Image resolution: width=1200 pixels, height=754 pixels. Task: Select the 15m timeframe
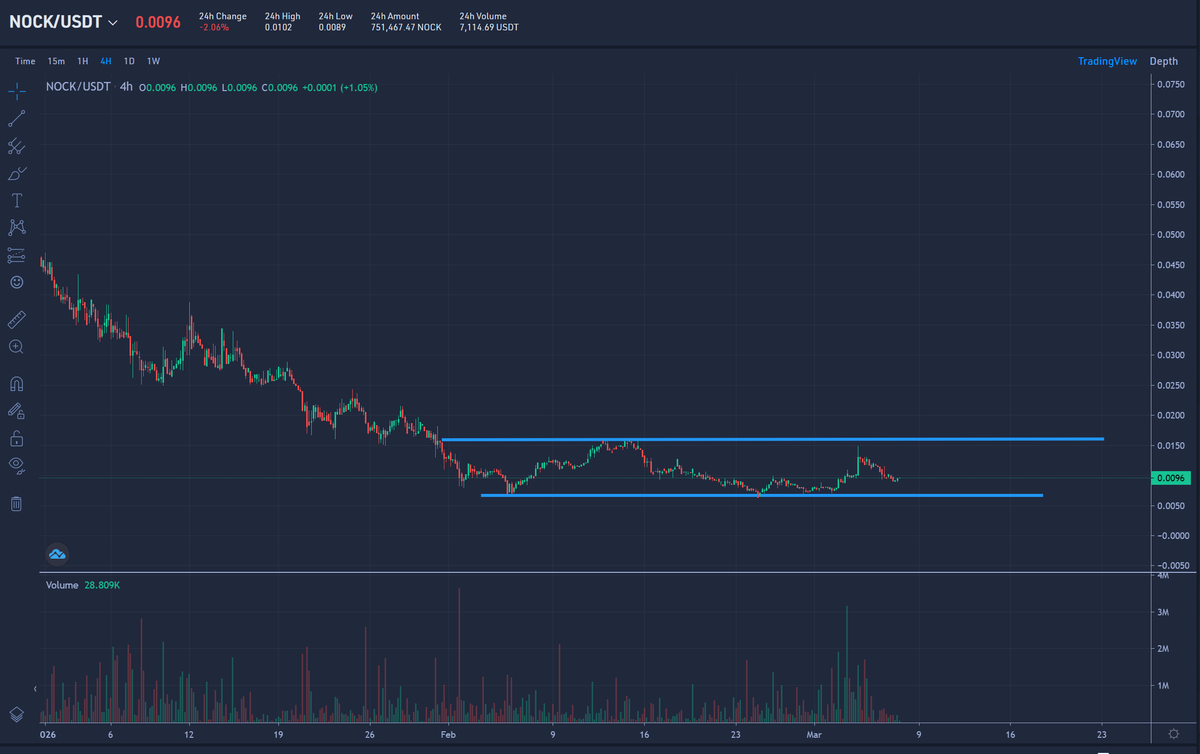point(55,61)
